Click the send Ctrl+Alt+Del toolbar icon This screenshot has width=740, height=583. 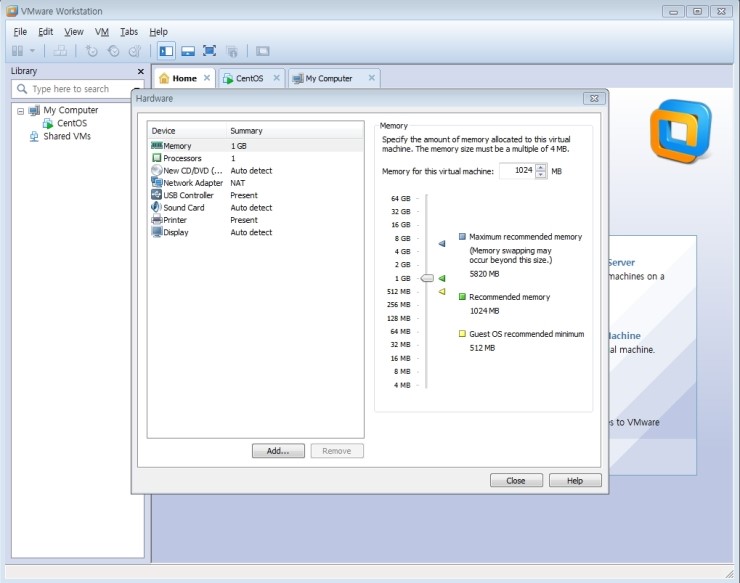[x=60, y=51]
